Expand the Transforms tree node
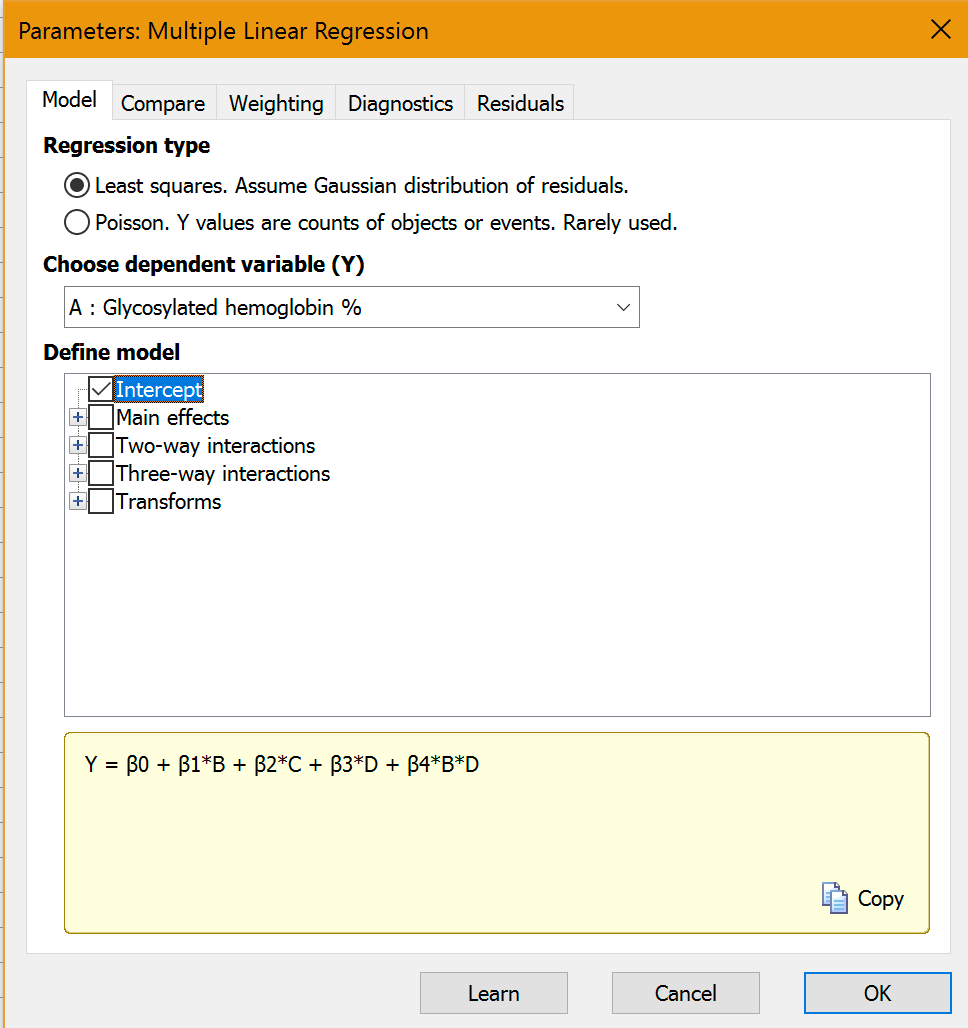The image size is (968, 1028). (x=77, y=502)
